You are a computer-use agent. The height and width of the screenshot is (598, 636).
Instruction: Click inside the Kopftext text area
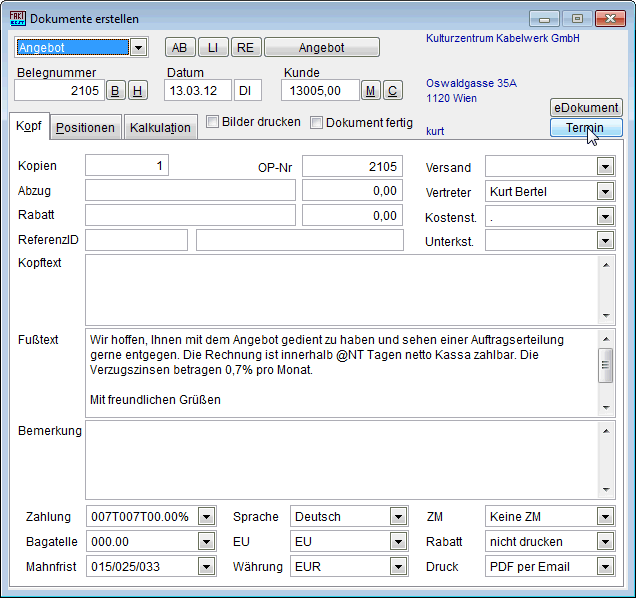[x=342, y=290]
